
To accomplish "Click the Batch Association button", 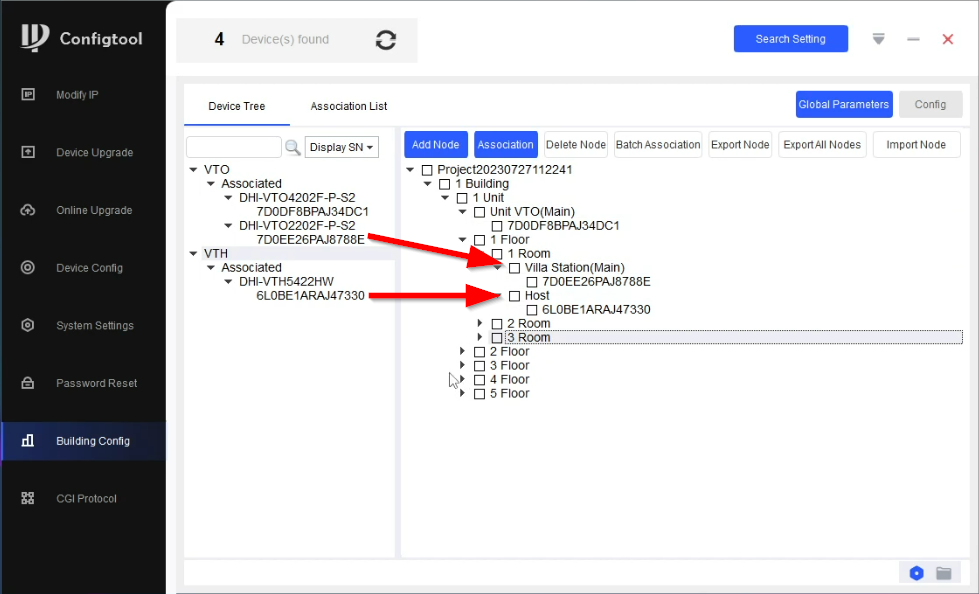I will tap(658, 144).
